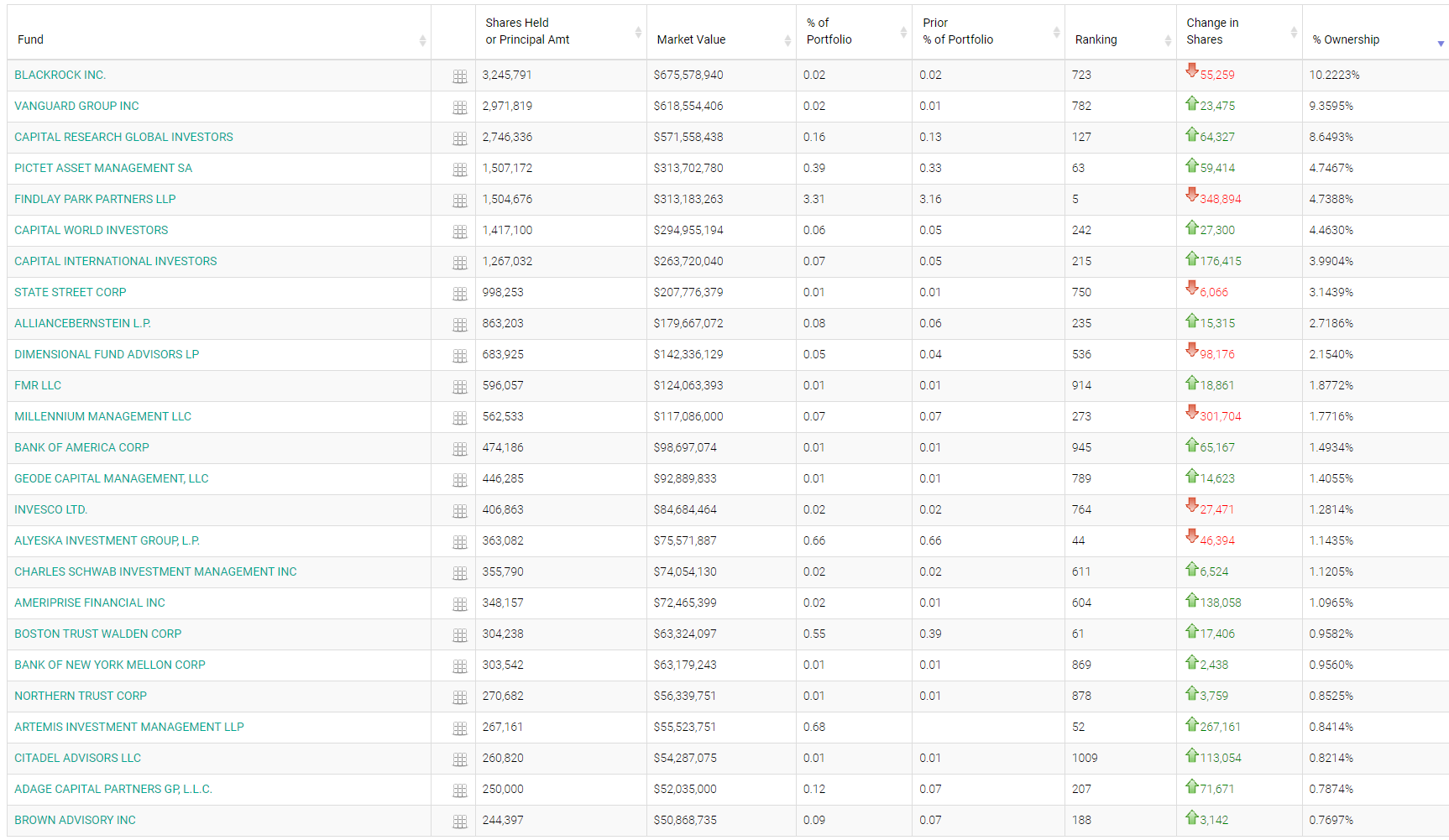
Task: Open grid icon in BLACKROCK INC. row
Action: pos(460,76)
